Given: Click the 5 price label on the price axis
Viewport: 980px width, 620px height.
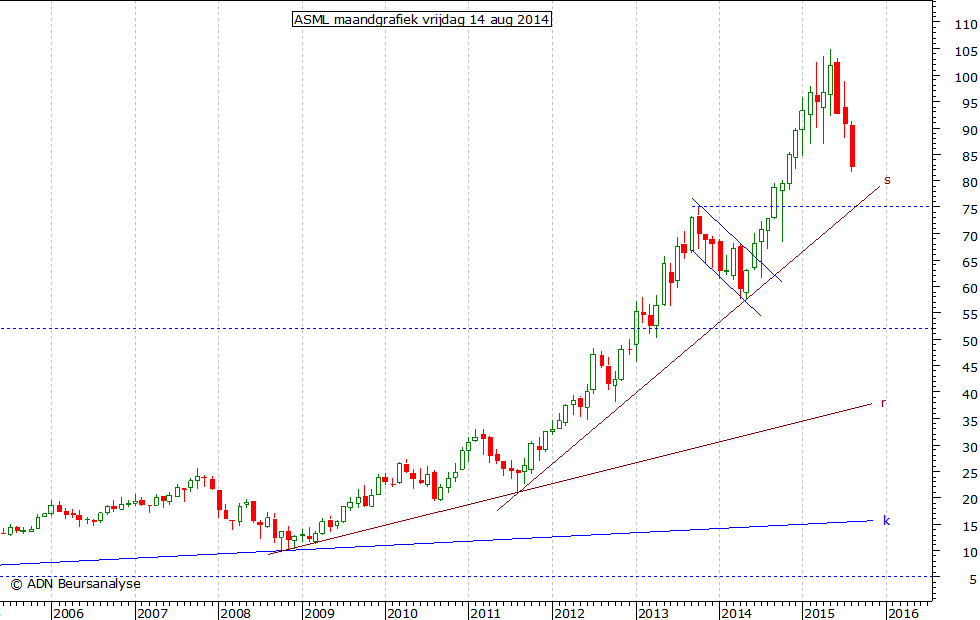Looking at the screenshot, I should [x=973, y=581].
